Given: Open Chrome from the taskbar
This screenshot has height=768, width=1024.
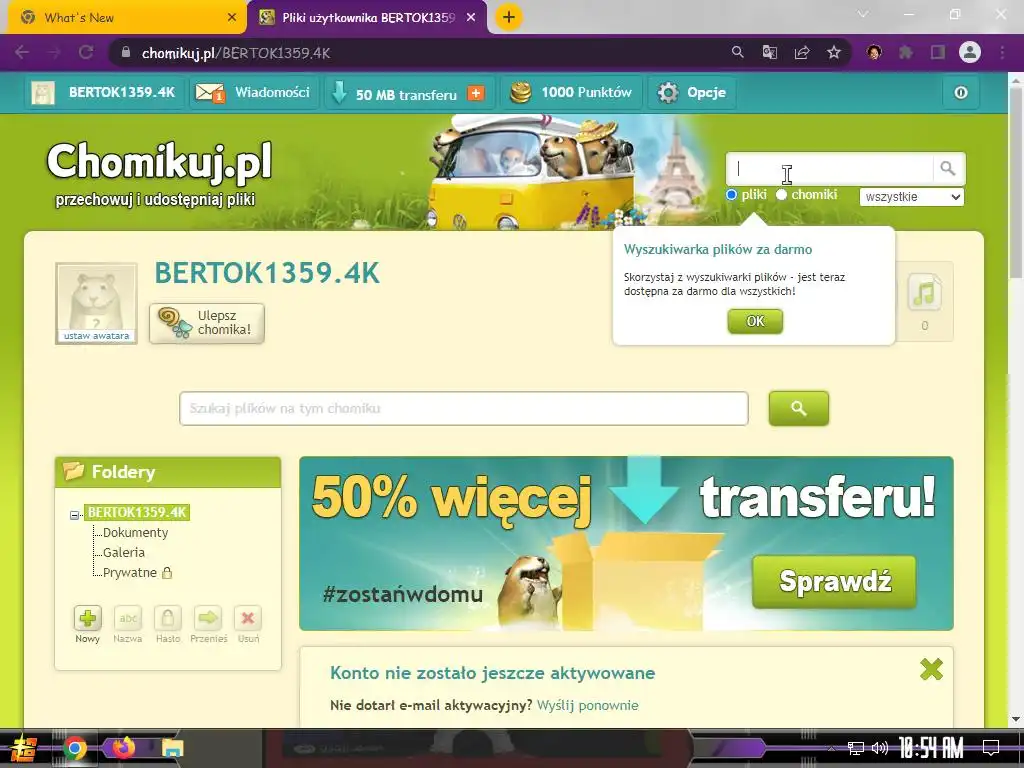Looking at the screenshot, I should 74,748.
